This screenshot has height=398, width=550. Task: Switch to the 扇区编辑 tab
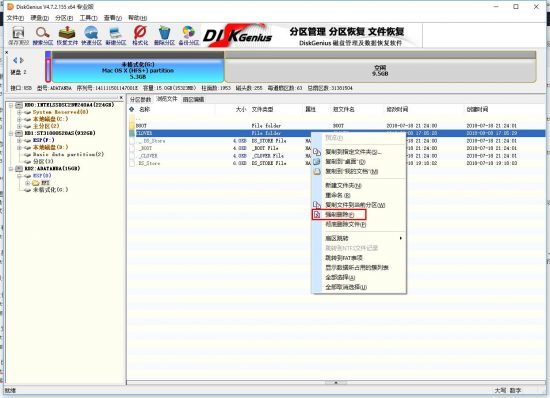click(x=193, y=100)
